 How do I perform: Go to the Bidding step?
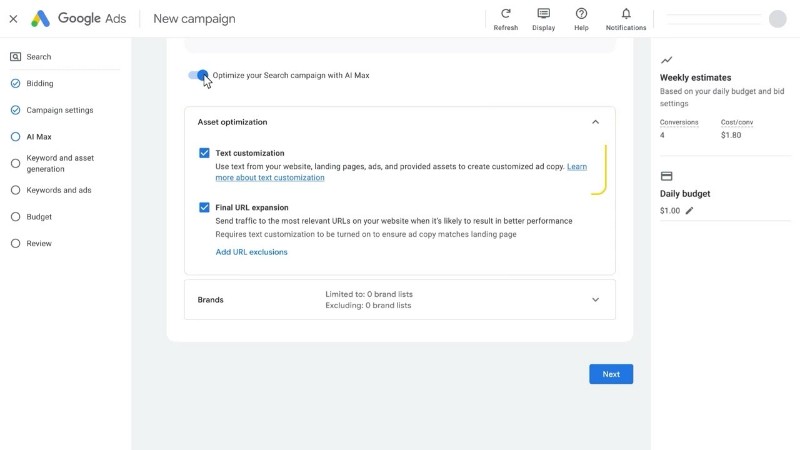click(x=40, y=84)
